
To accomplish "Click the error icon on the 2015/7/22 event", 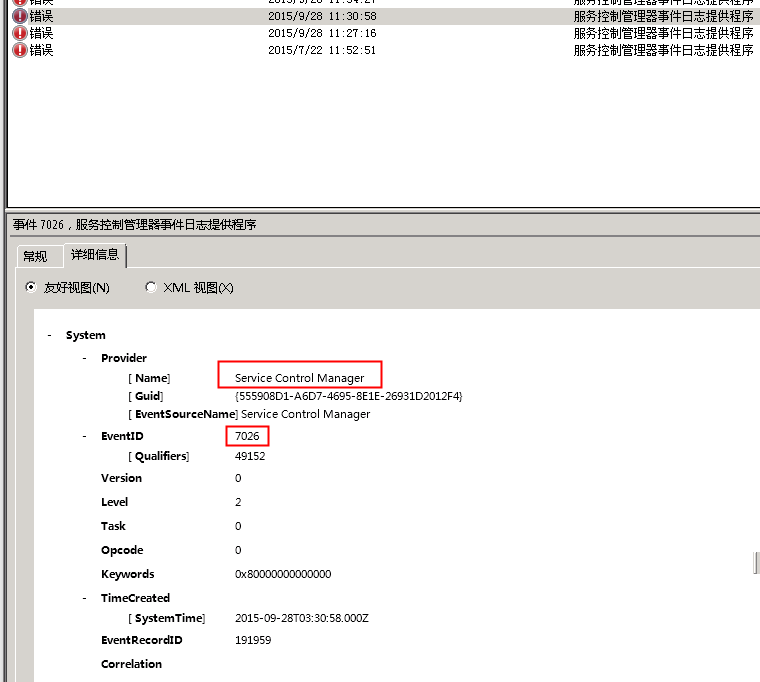I will (x=19, y=50).
